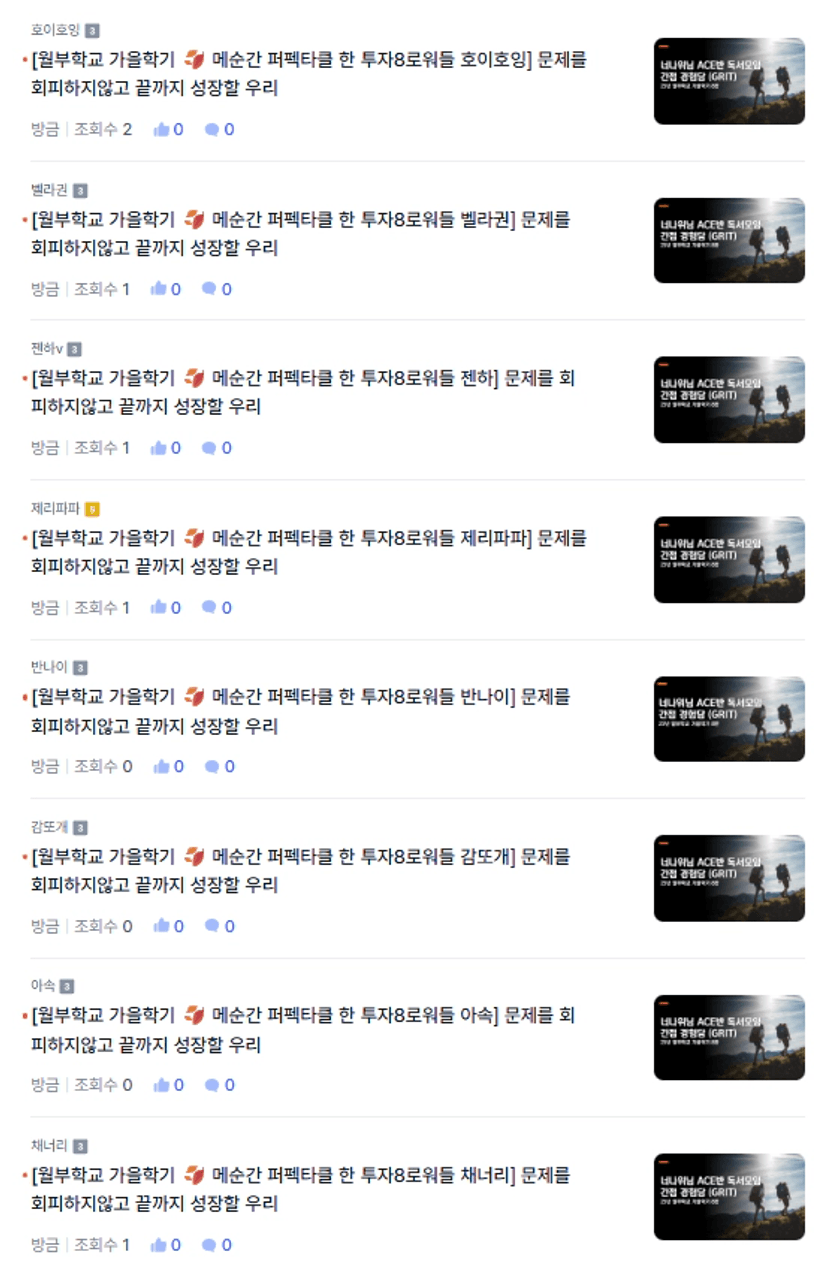Open the 채너리 post title
Image resolution: width=827 pixels, height=1264 pixels.
pyautogui.click(x=301, y=1189)
